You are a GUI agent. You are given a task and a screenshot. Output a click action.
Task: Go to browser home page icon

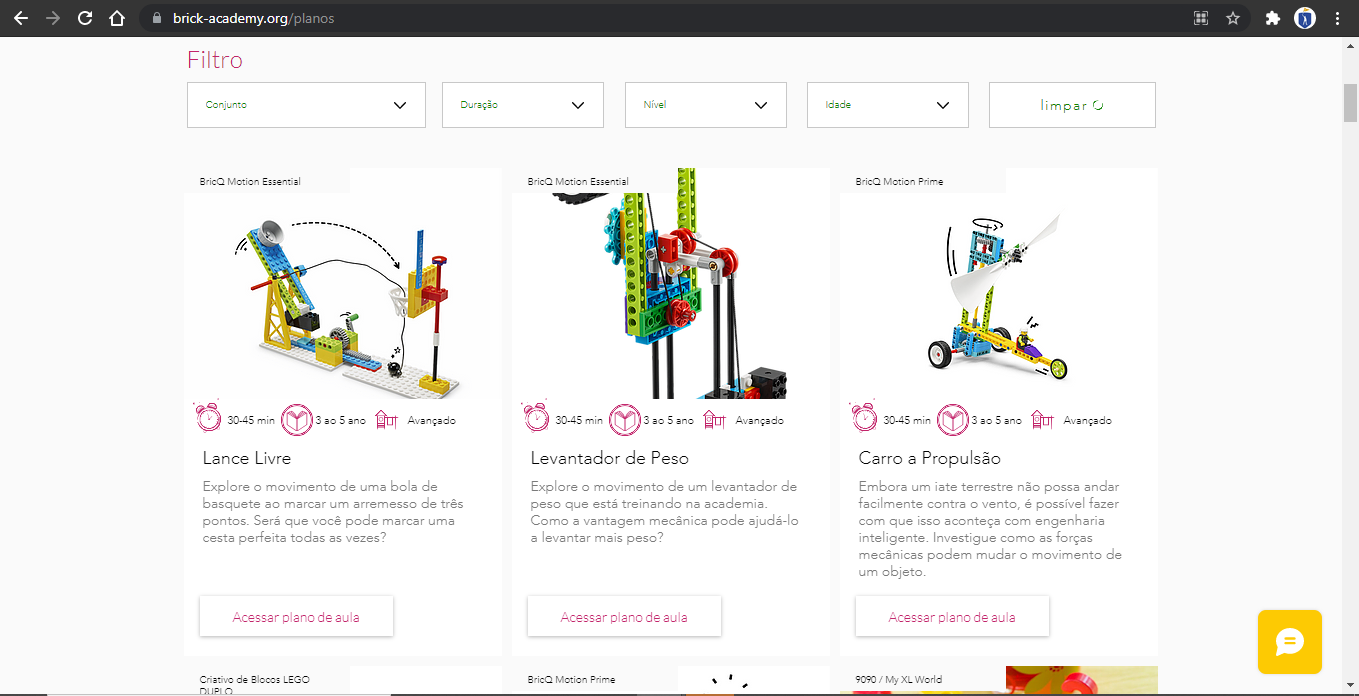(117, 18)
